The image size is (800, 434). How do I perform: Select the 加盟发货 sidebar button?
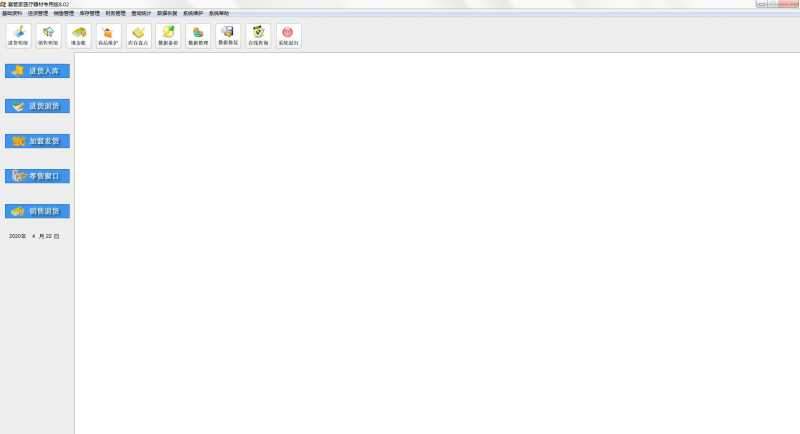(x=38, y=141)
